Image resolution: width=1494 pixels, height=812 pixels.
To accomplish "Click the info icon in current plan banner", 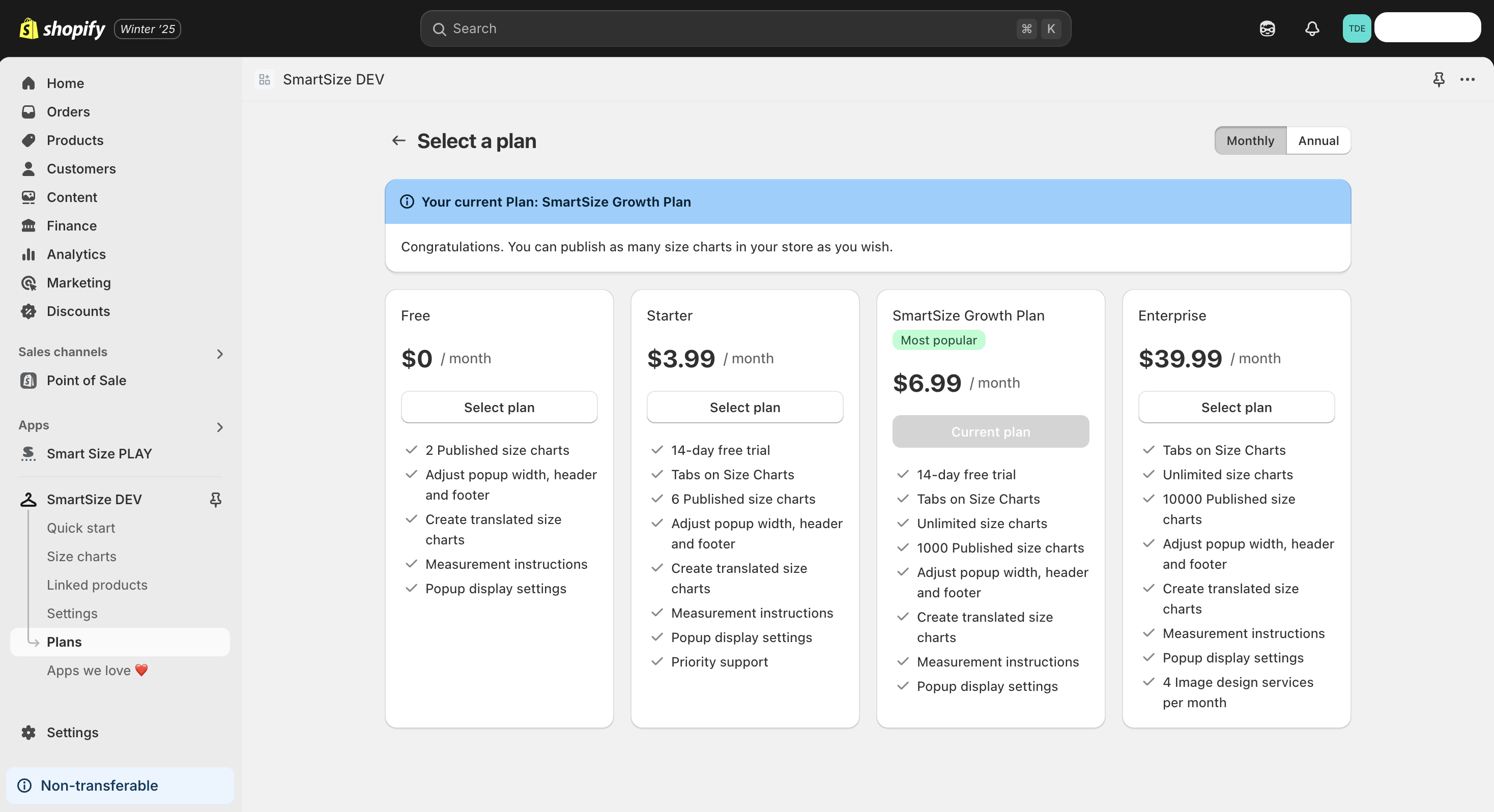I will point(407,201).
